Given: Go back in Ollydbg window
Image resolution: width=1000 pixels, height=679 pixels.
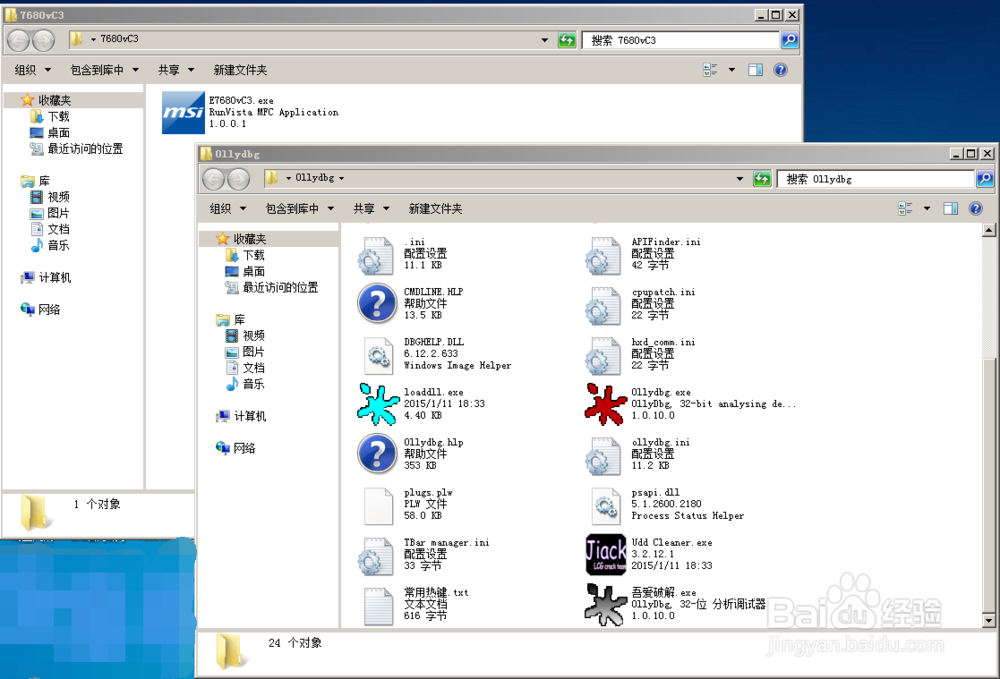Looking at the screenshot, I should [214, 179].
